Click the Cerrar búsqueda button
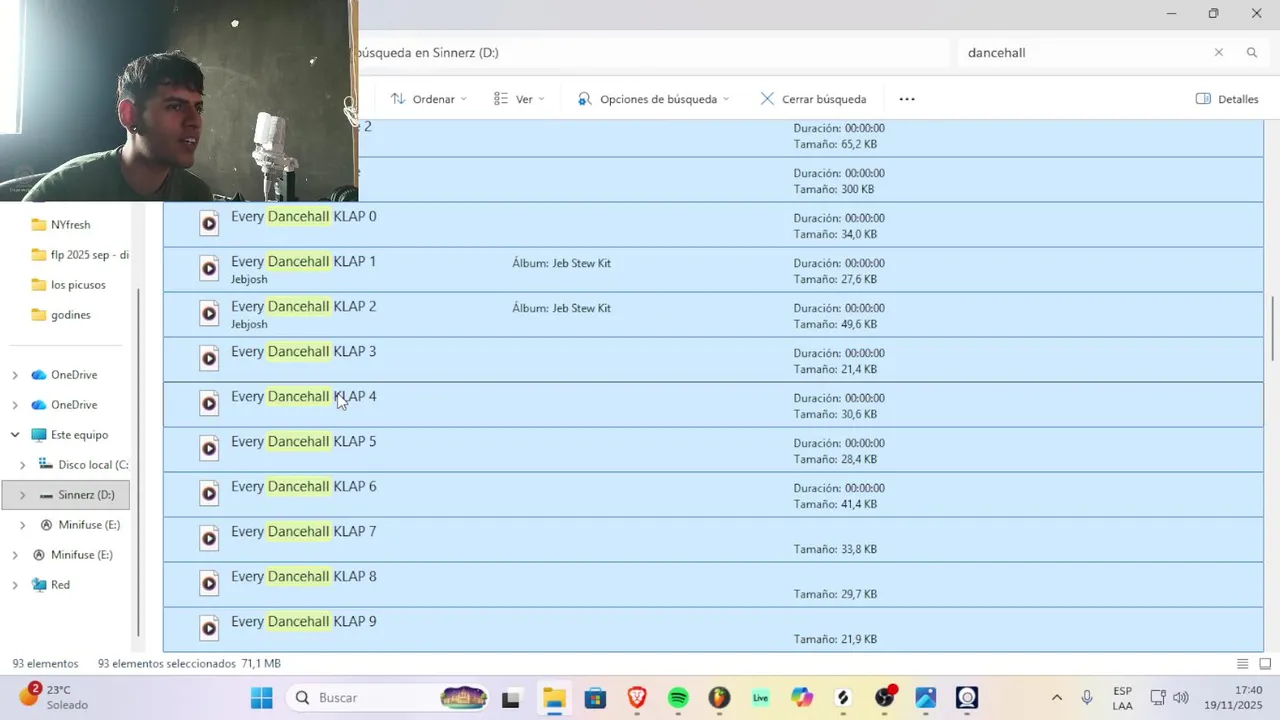This screenshot has height=720, width=1280. point(813,99)
